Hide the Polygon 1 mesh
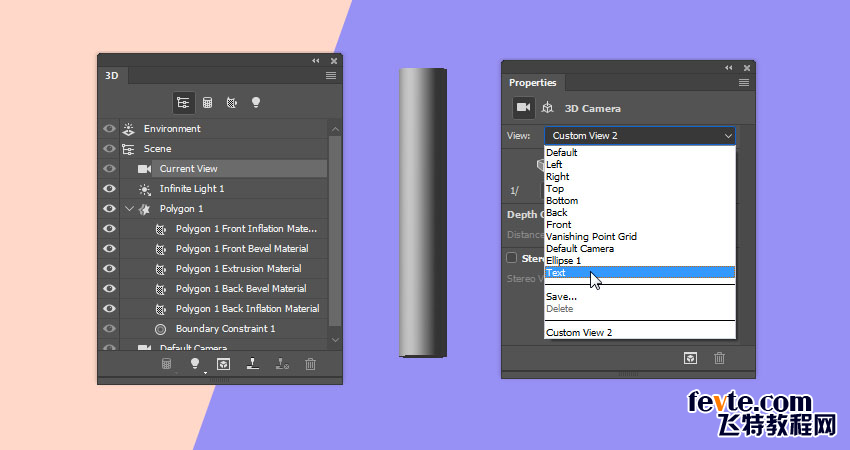850x450 pixels. [x=109, y=209]
